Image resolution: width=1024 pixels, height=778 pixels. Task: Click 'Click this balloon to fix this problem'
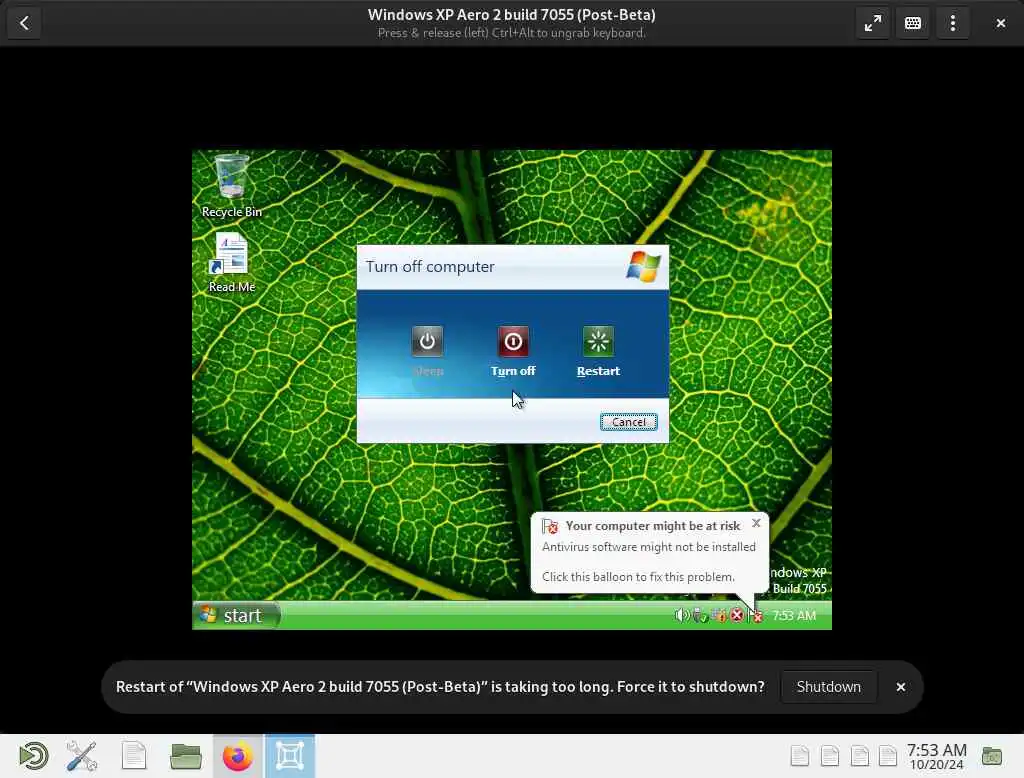[638, 577]
